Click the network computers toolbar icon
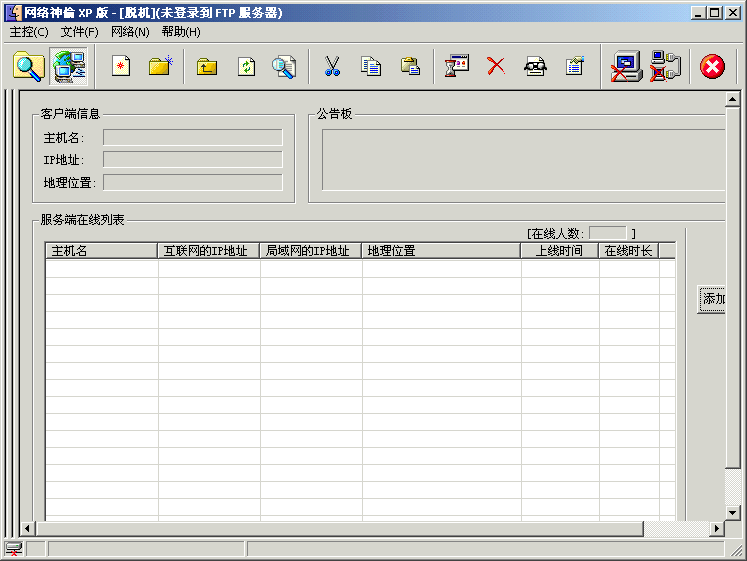Viewport: 747px width, 561px height. point(69,67)
